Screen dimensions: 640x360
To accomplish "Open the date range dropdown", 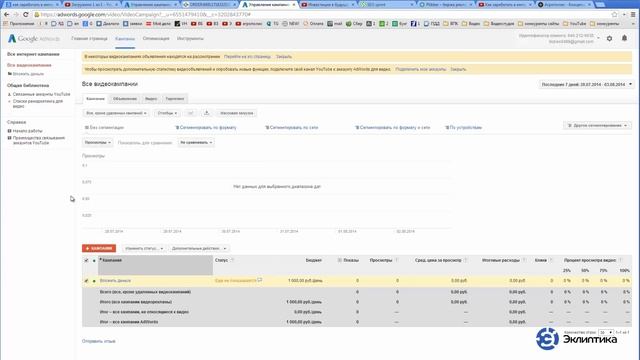I will 586,84.
